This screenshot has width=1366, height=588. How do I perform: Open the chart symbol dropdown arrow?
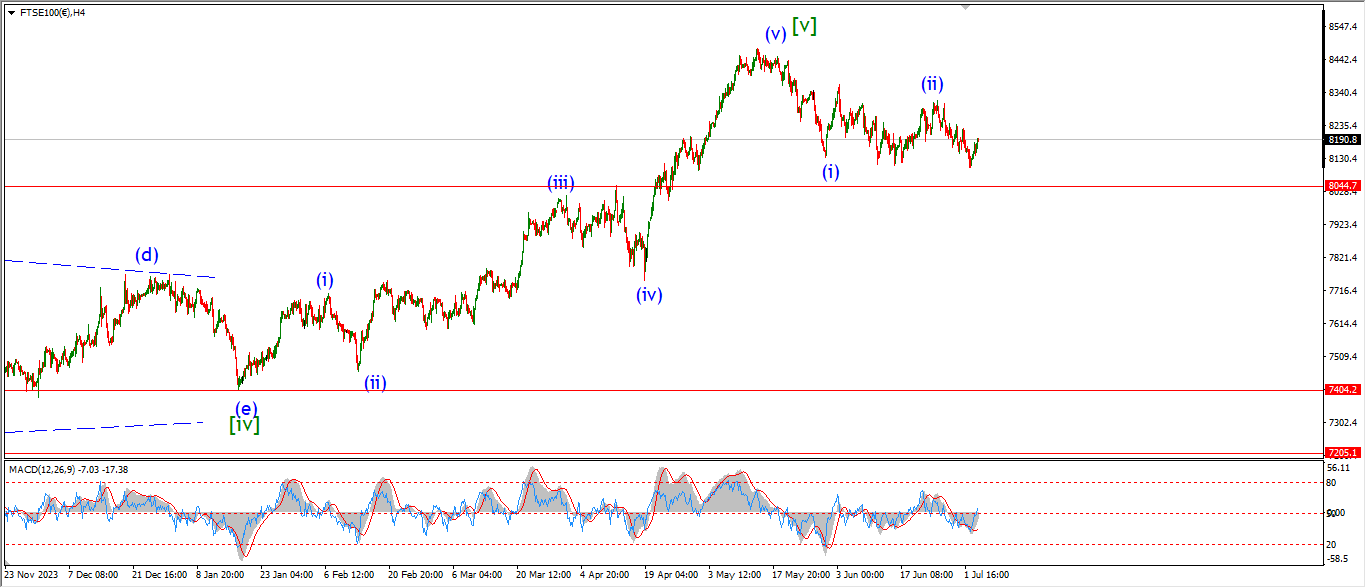(x=11, y=13)
